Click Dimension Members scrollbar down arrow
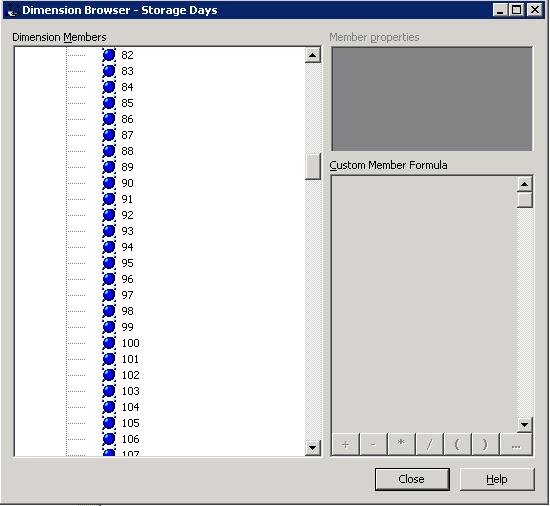The image size is (550, 506). [313, 448]
